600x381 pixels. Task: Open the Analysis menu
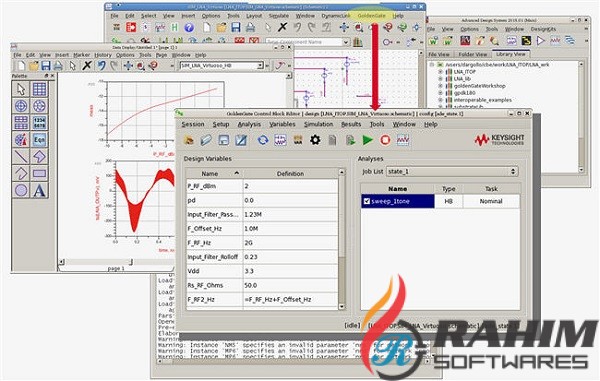click(249, 124)
